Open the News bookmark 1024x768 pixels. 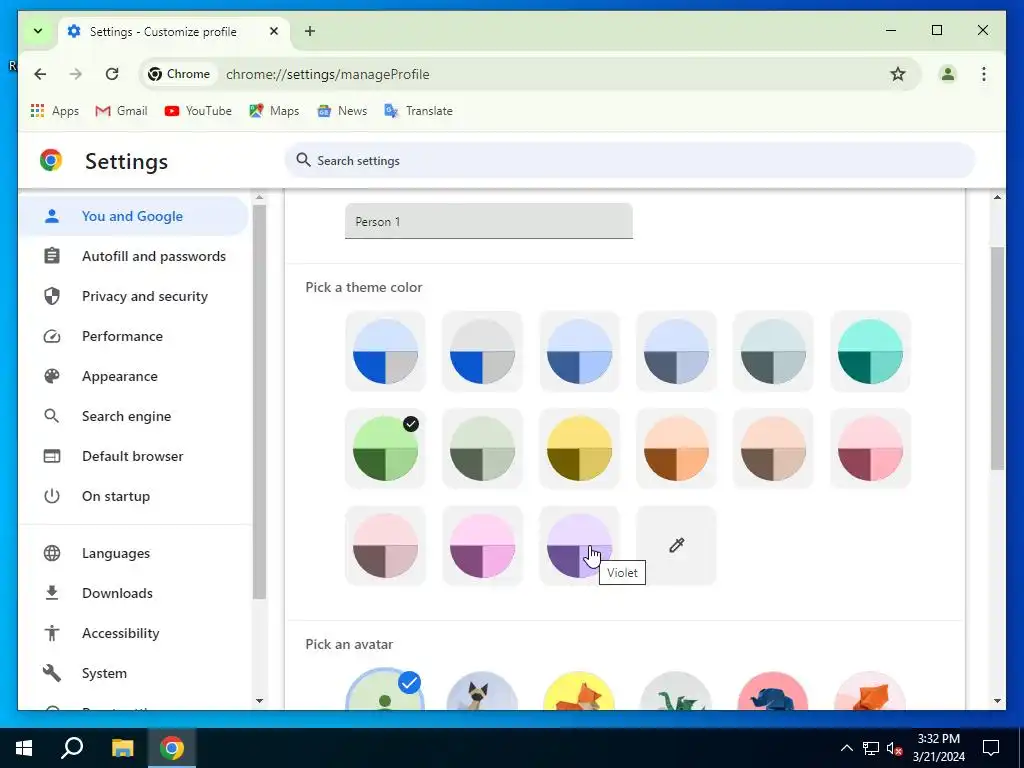pyautogui.click(x=342, y=111)
